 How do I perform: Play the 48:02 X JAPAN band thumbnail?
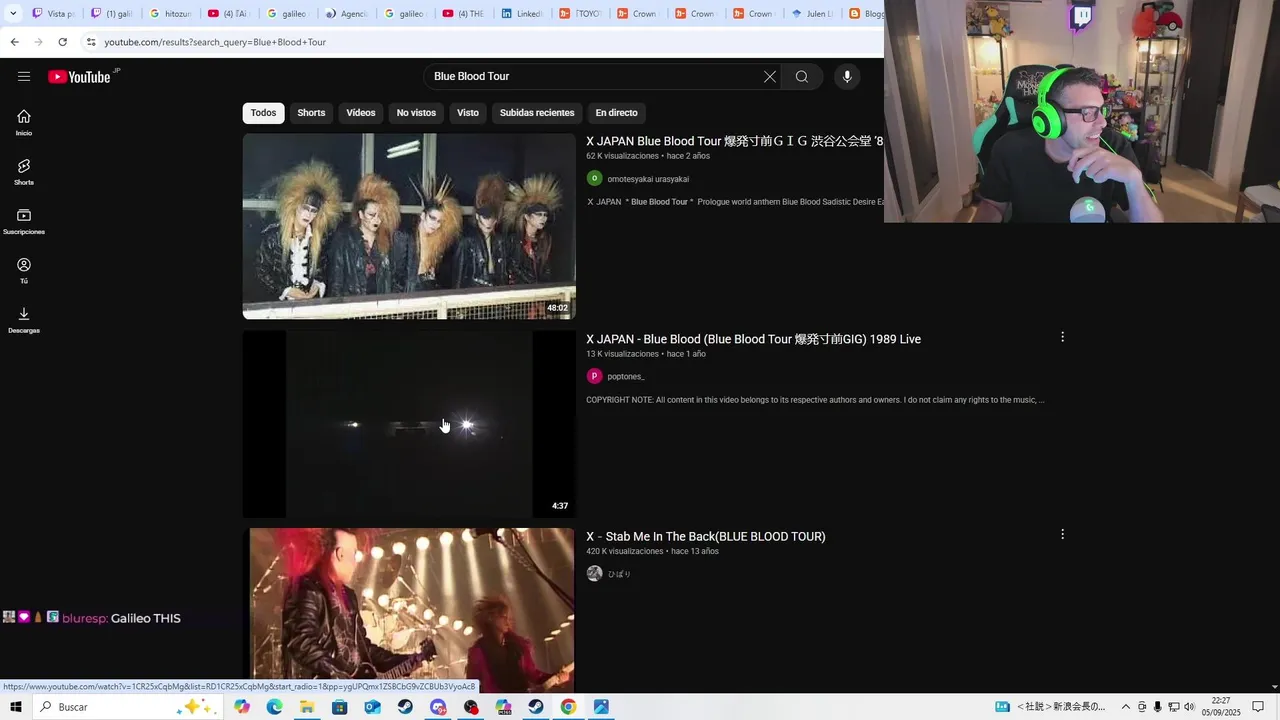pos(409,226)
